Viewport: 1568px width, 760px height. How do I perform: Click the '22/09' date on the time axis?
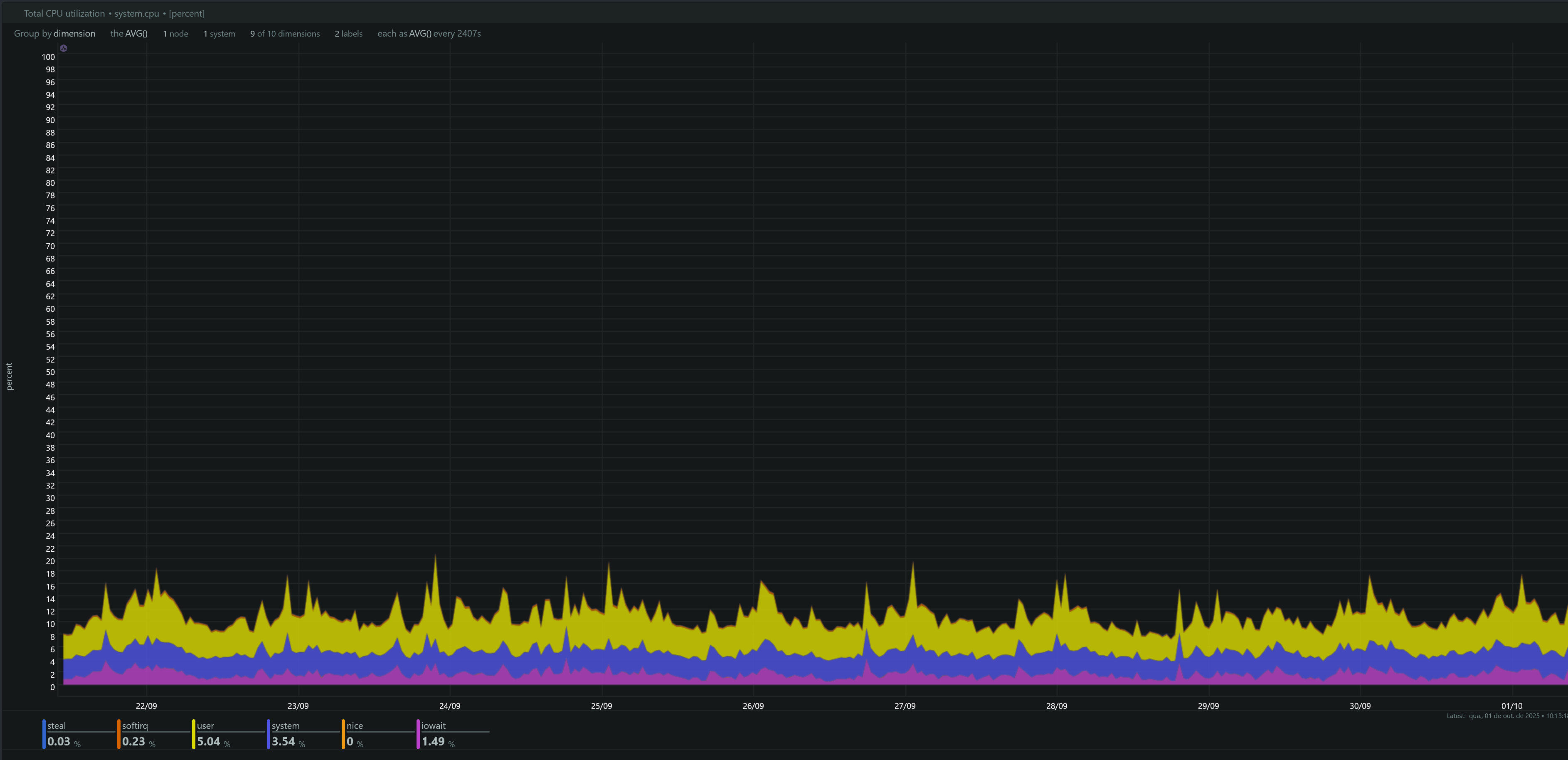coord(146,706)
